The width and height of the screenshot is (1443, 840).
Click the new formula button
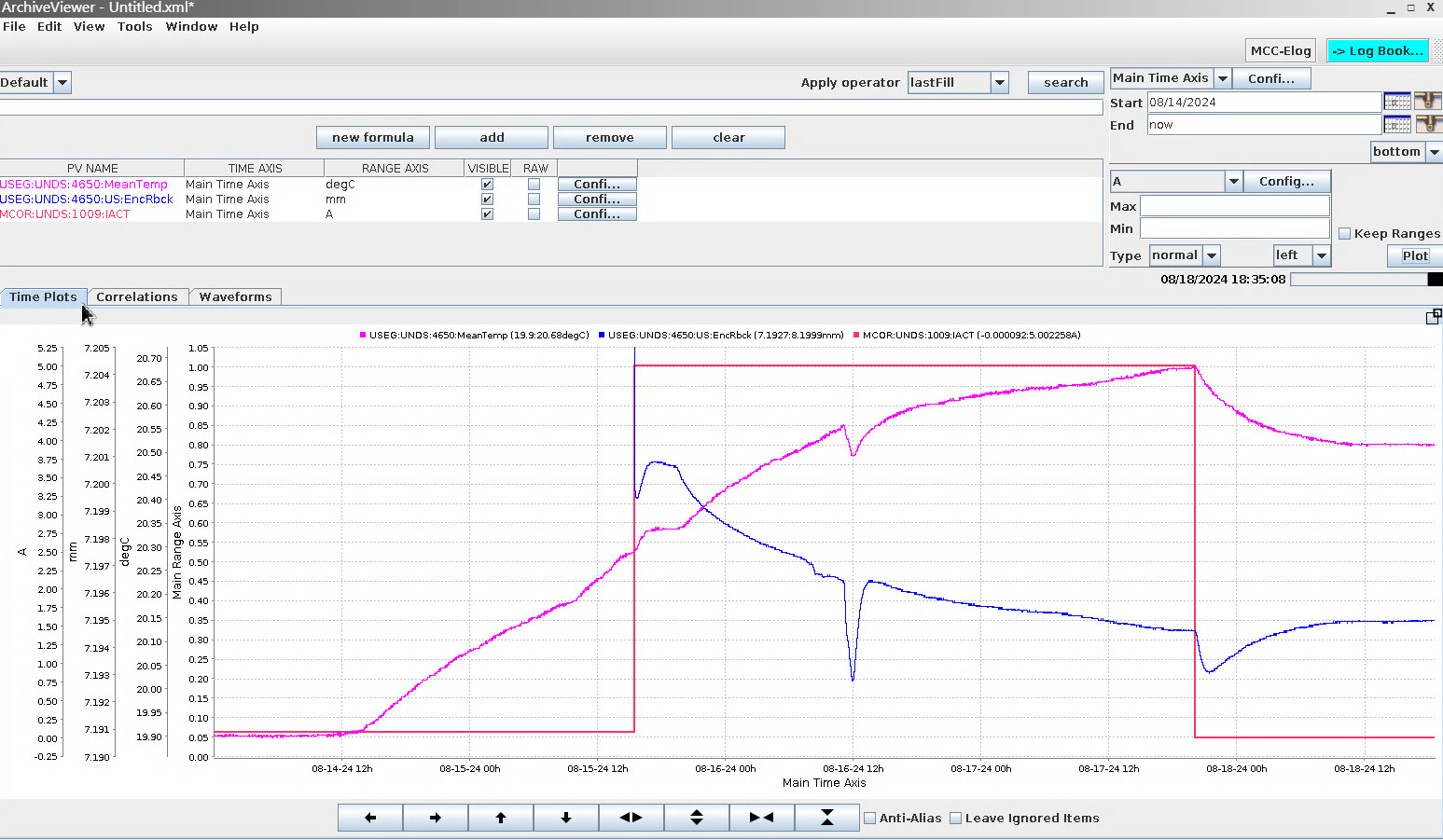point(373,138)
